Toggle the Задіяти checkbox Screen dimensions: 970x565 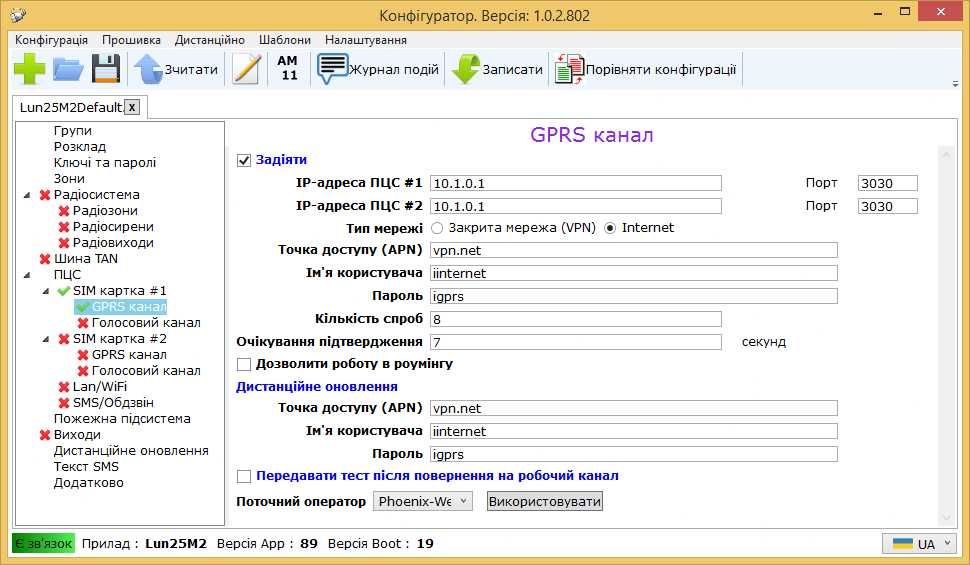(244, 160)
